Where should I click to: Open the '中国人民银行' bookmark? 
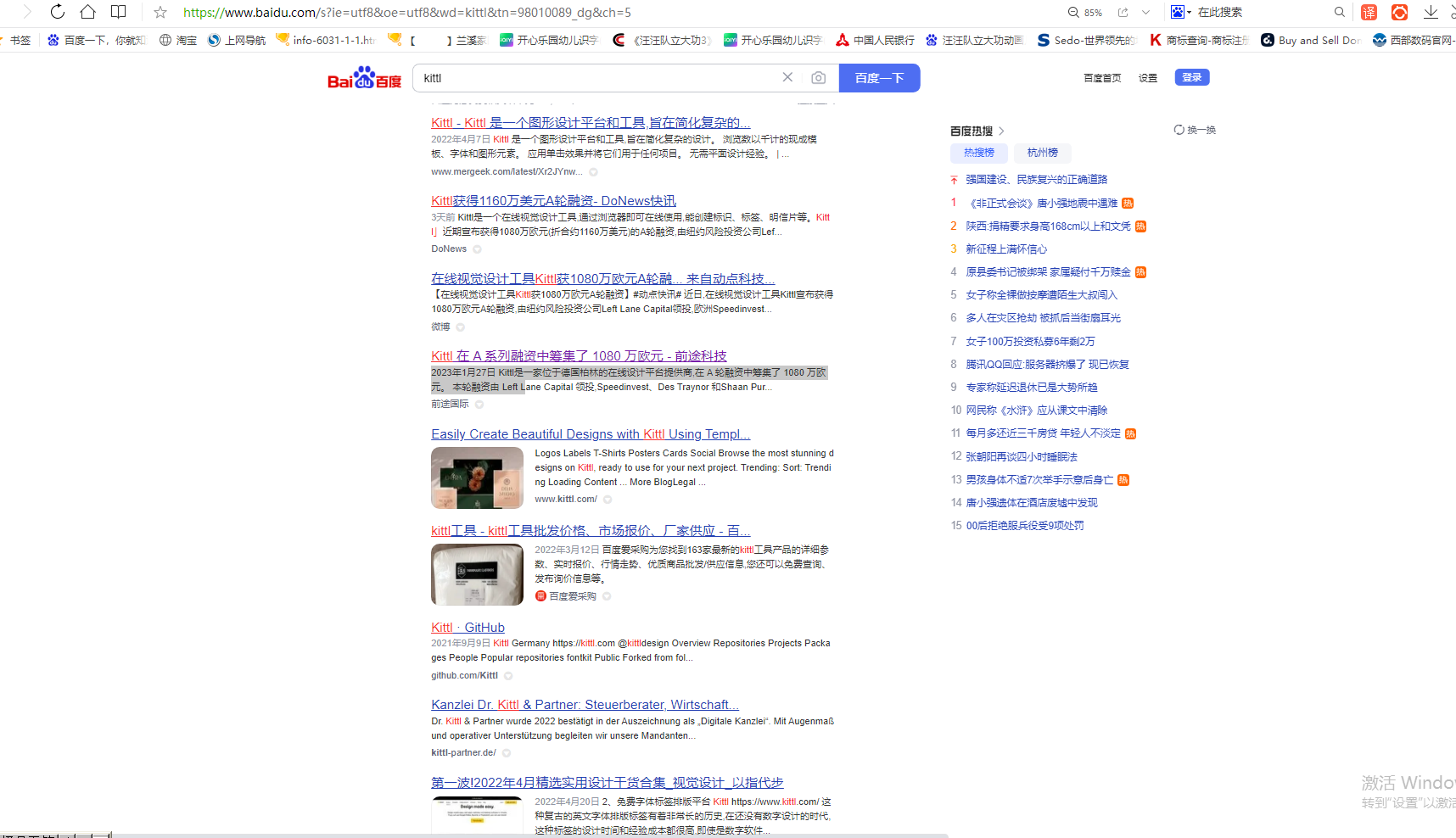coord(875,40)
